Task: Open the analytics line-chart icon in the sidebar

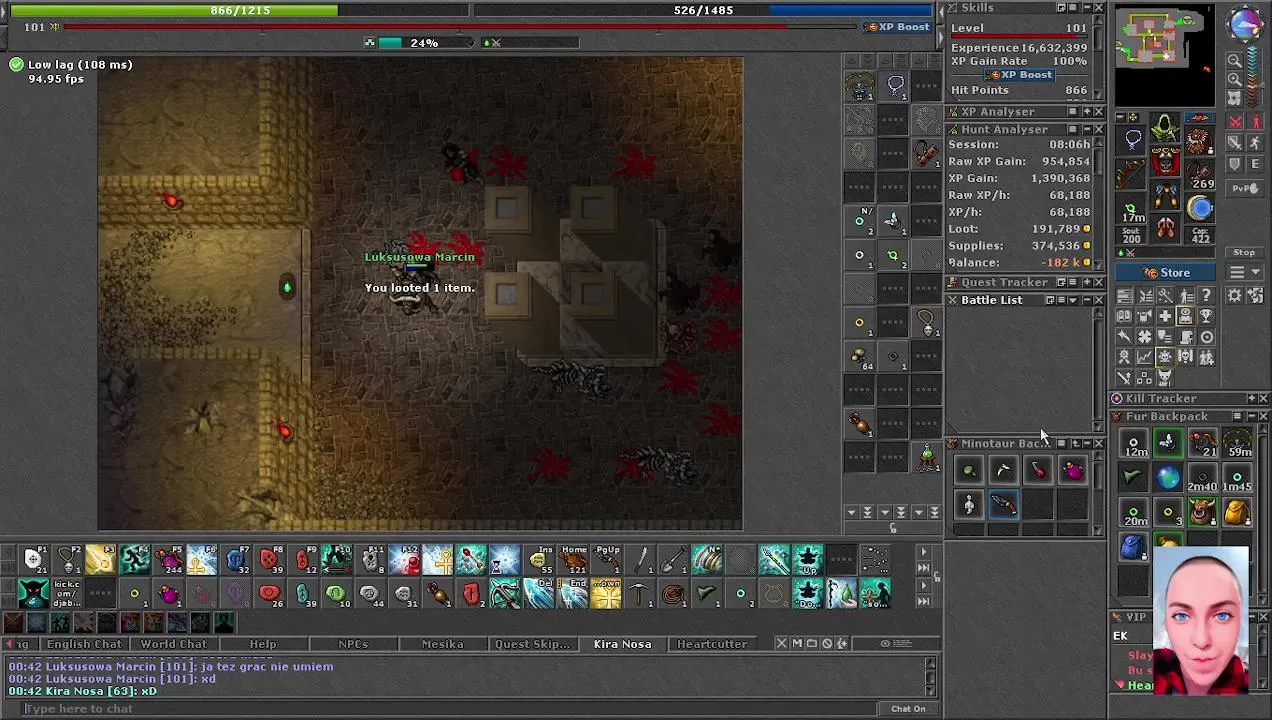Action: tap(1144, 358)
